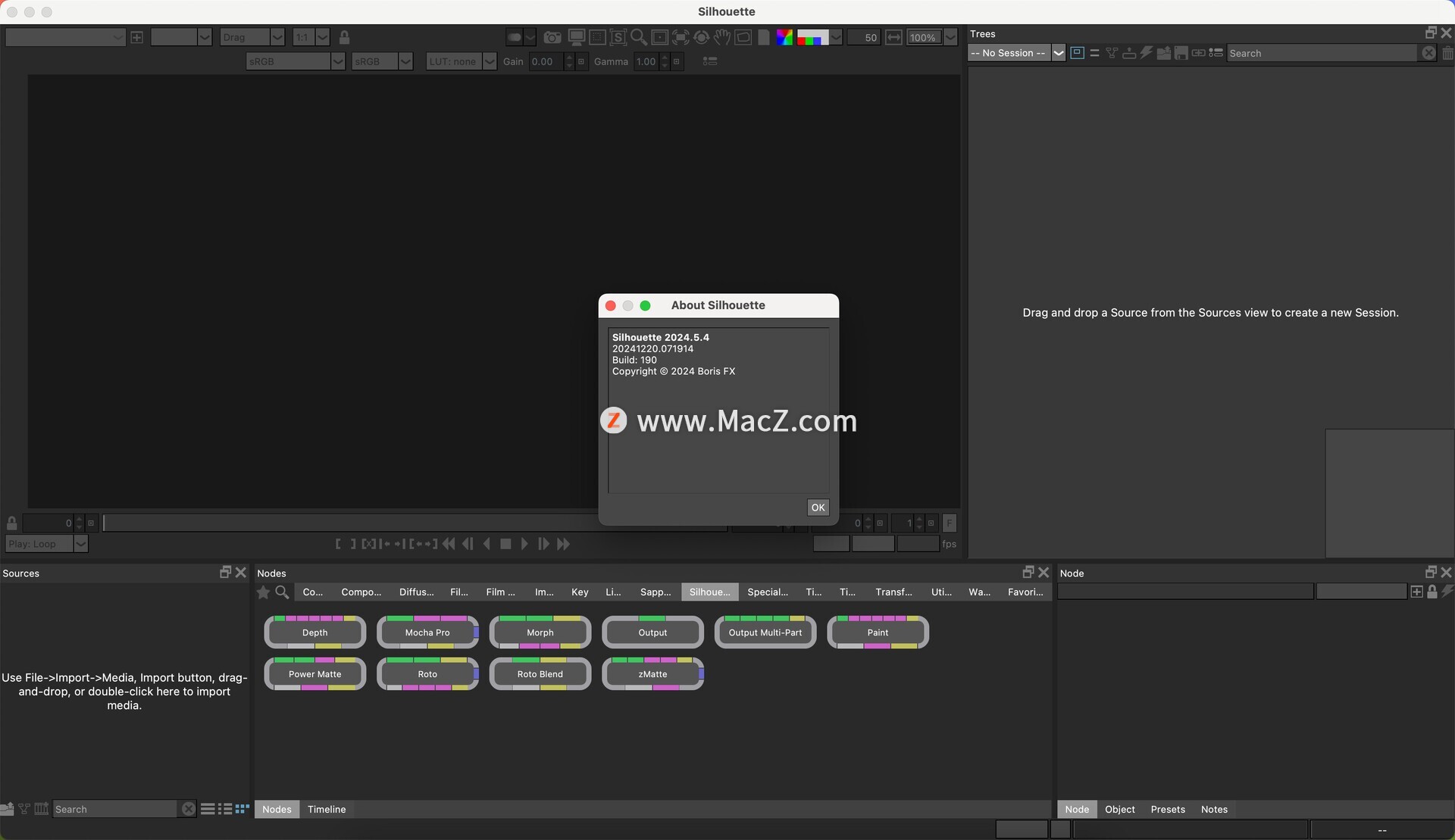This screenshot has width=1455, height=840.
Task: Click the red-green-blue-white channel bar swatch
Action: coord(812,37)
